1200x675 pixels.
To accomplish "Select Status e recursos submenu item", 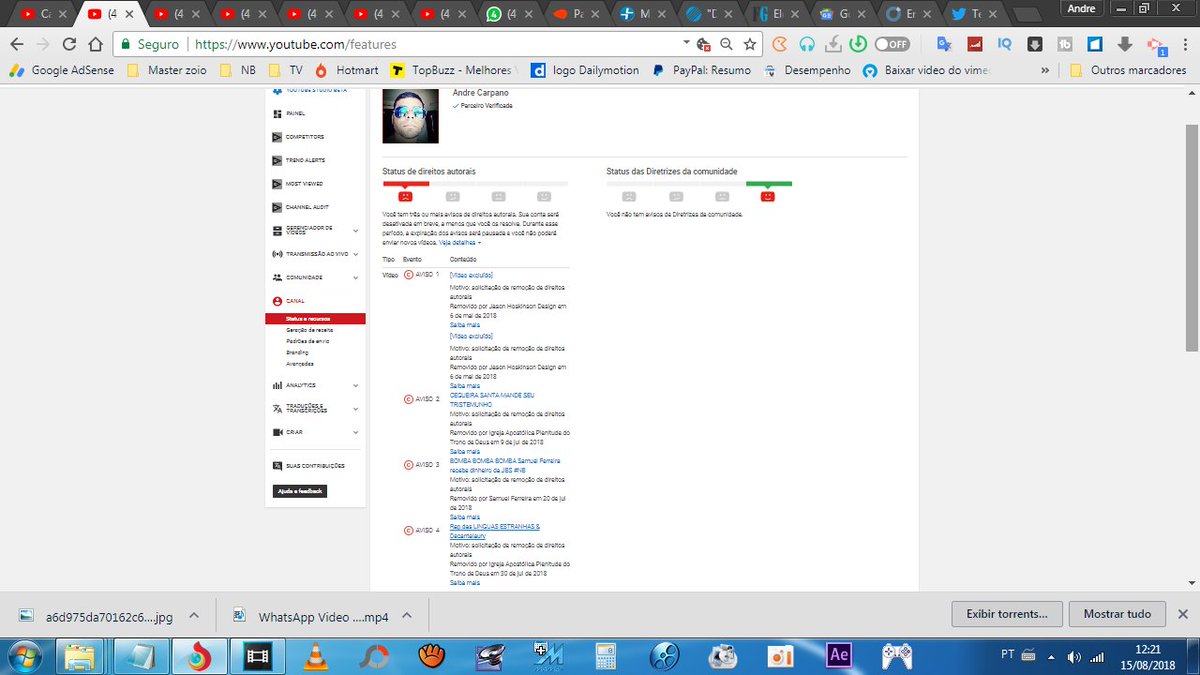I will tap(316, 319).
